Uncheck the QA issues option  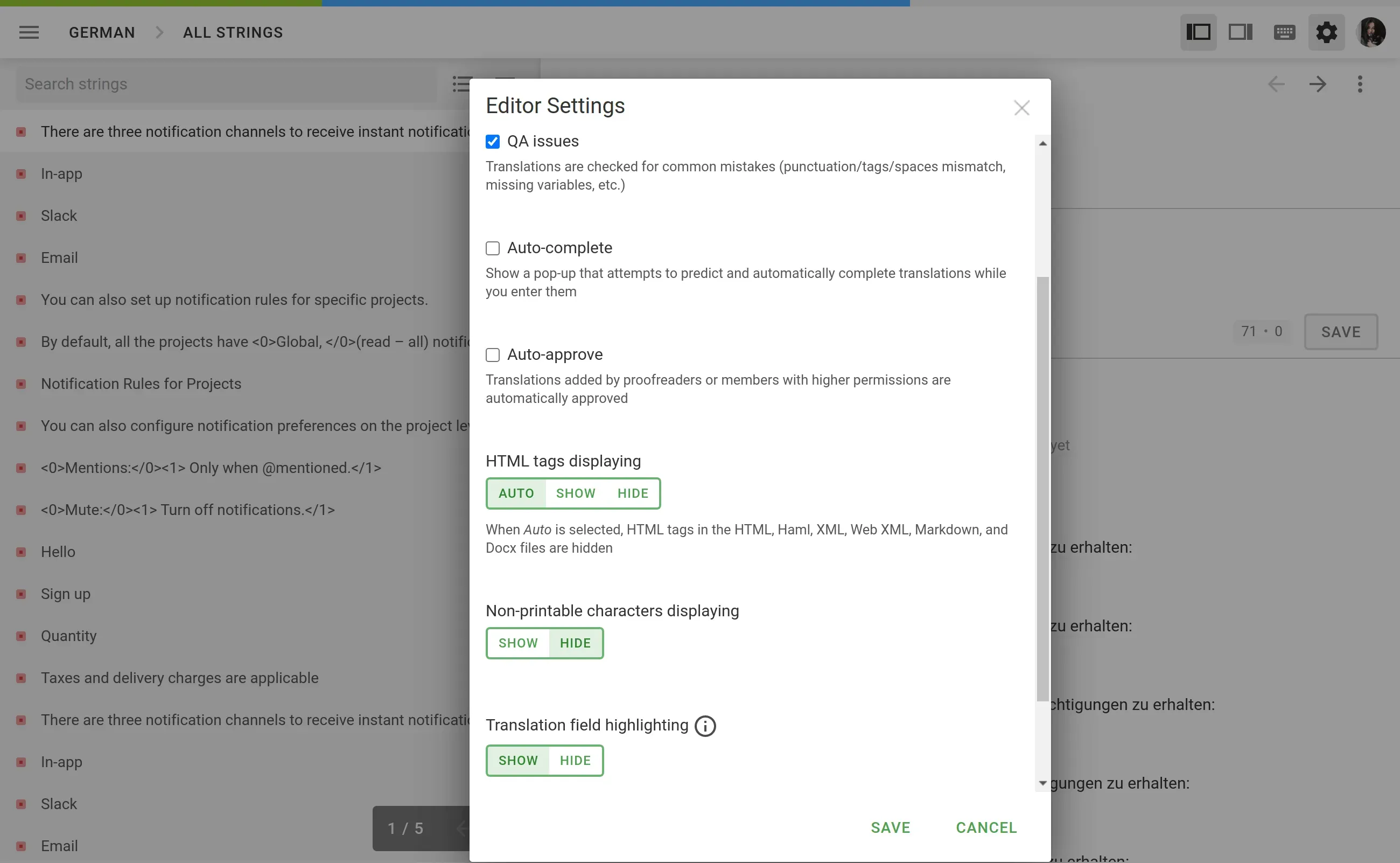click(492, 141)
